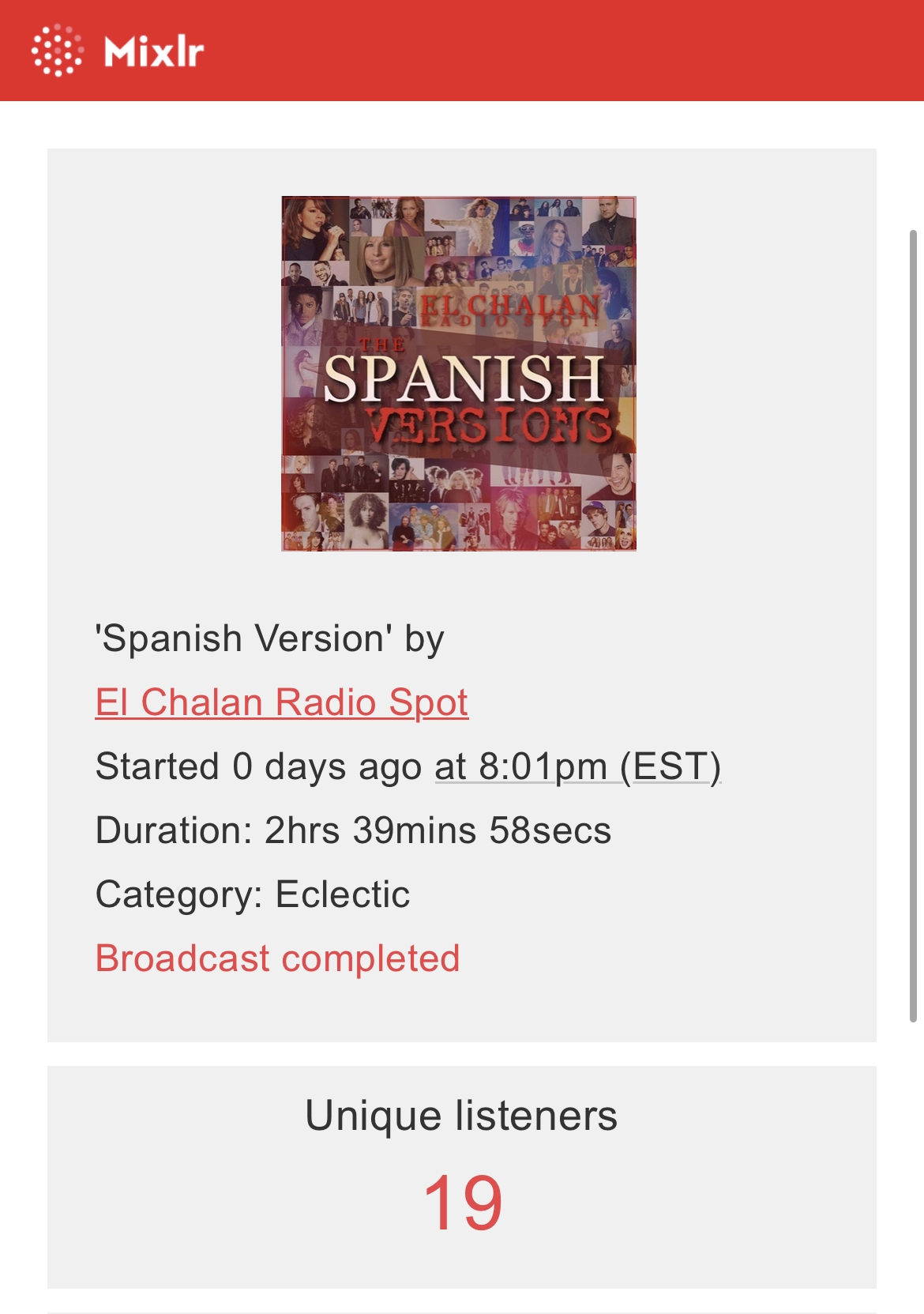This screenshot has height=1314, width=924.
Task: Click the Eclectic category text
Action: coord(343,894)
